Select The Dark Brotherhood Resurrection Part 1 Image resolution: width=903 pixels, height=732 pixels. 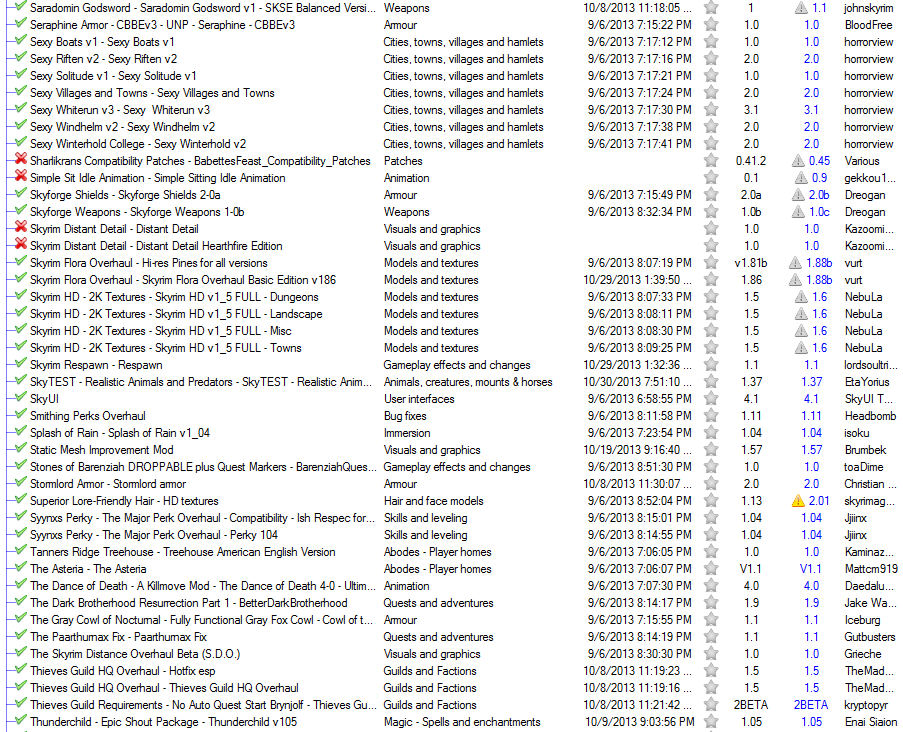[x=189, y=603]
